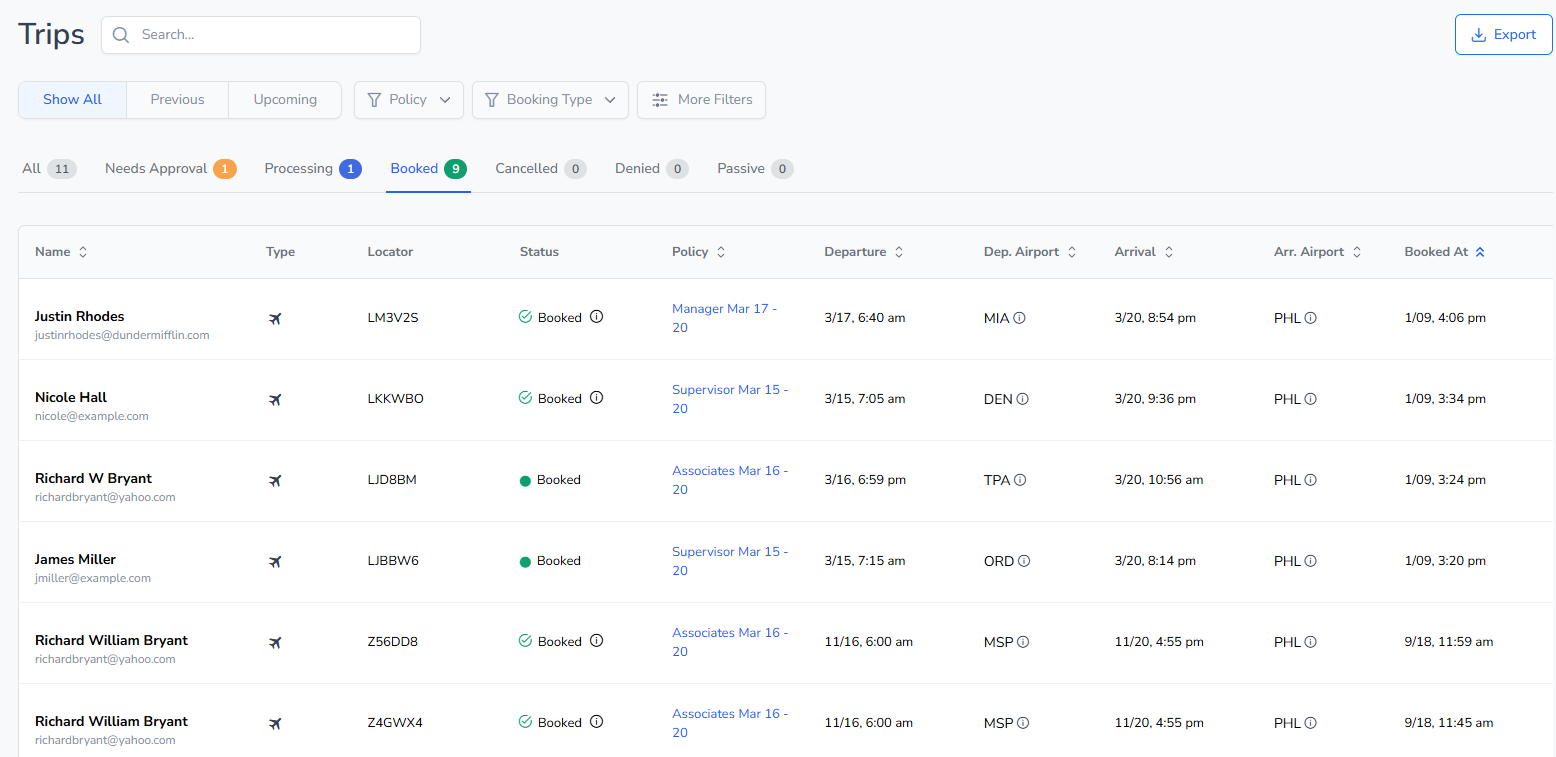Click the info icon beside MIA airport
The height and width of the screenshot is (757, 1556).
click(x=1019, y=318)
